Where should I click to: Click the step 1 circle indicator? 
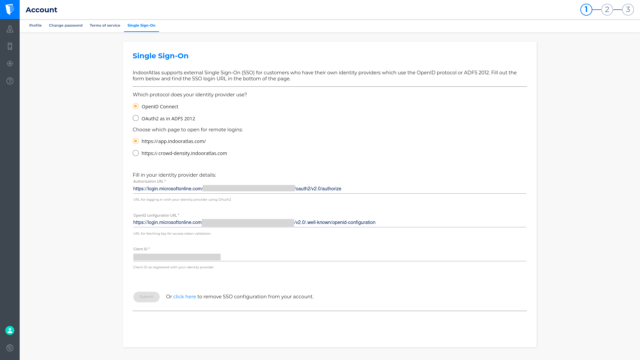(x=586, y=9)
